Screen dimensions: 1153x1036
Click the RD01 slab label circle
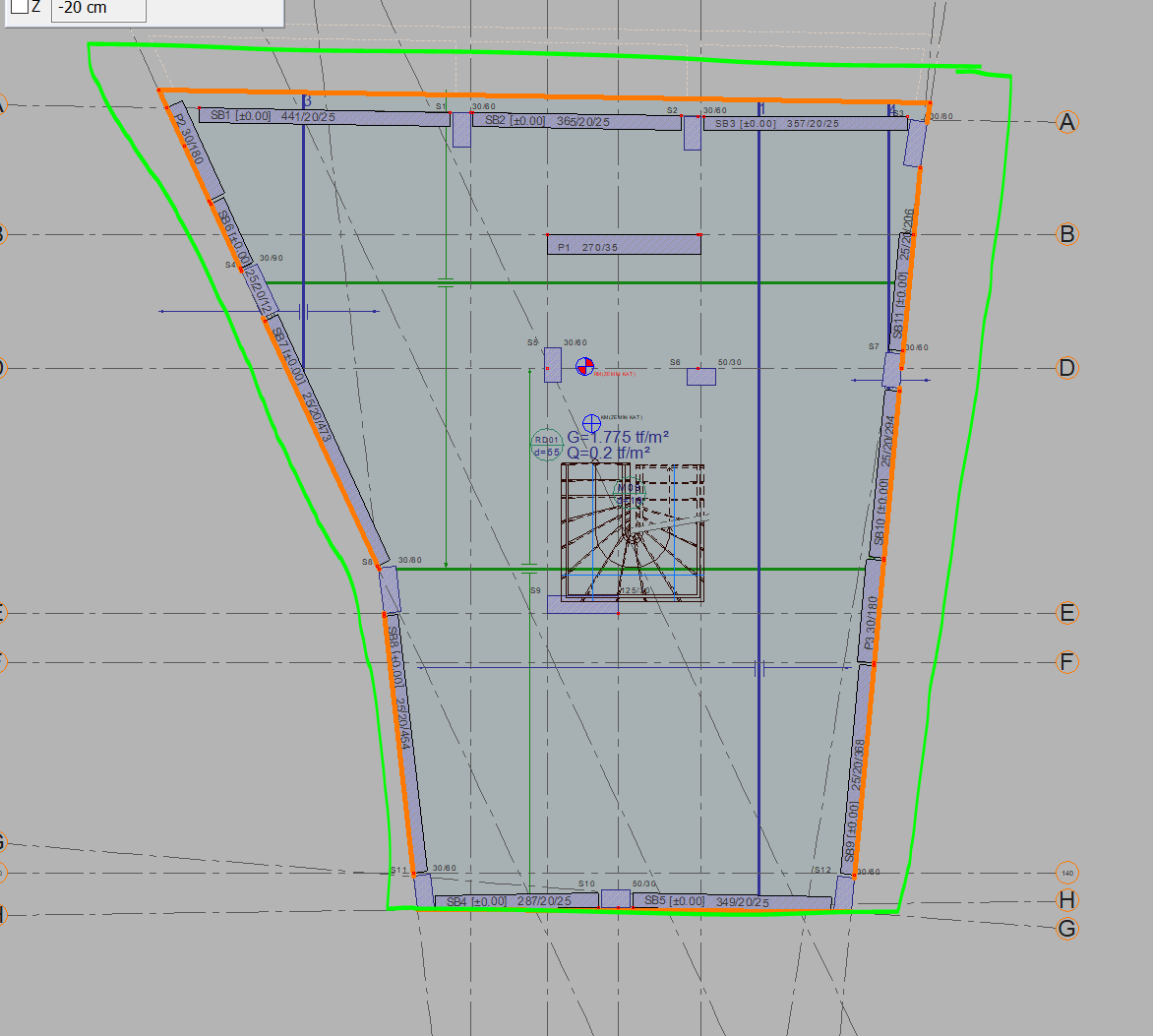[546, 446]
